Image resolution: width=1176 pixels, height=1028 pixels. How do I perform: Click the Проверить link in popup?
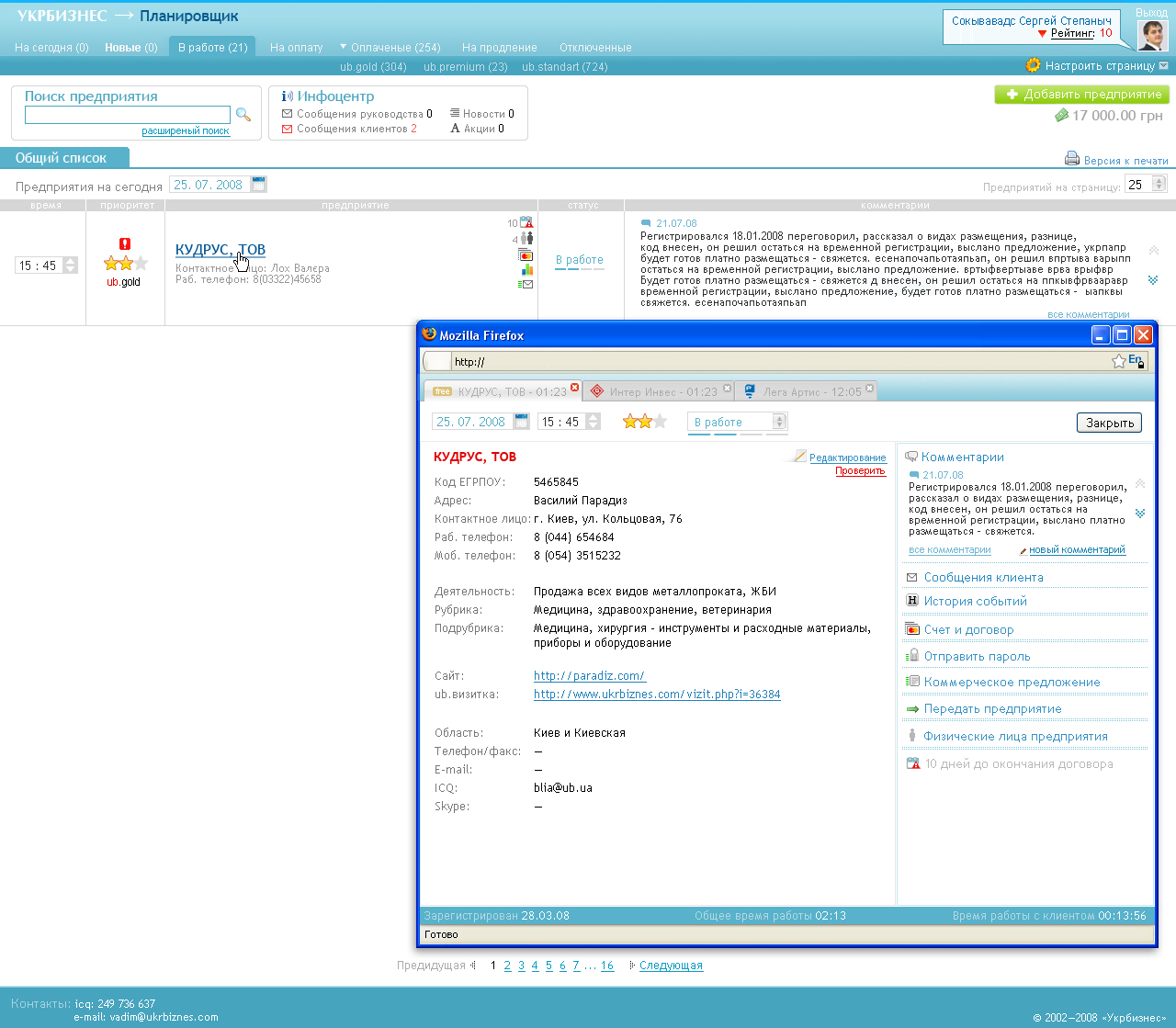click(x=861, y=471)
